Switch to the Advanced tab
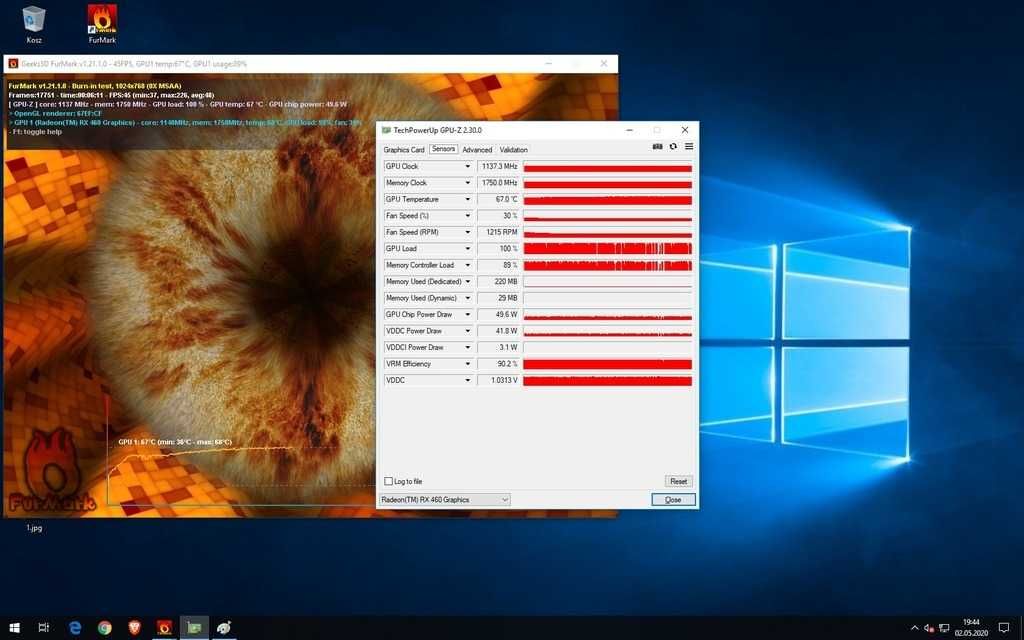This screenshot has height=640, width=1024. point(477,150)
